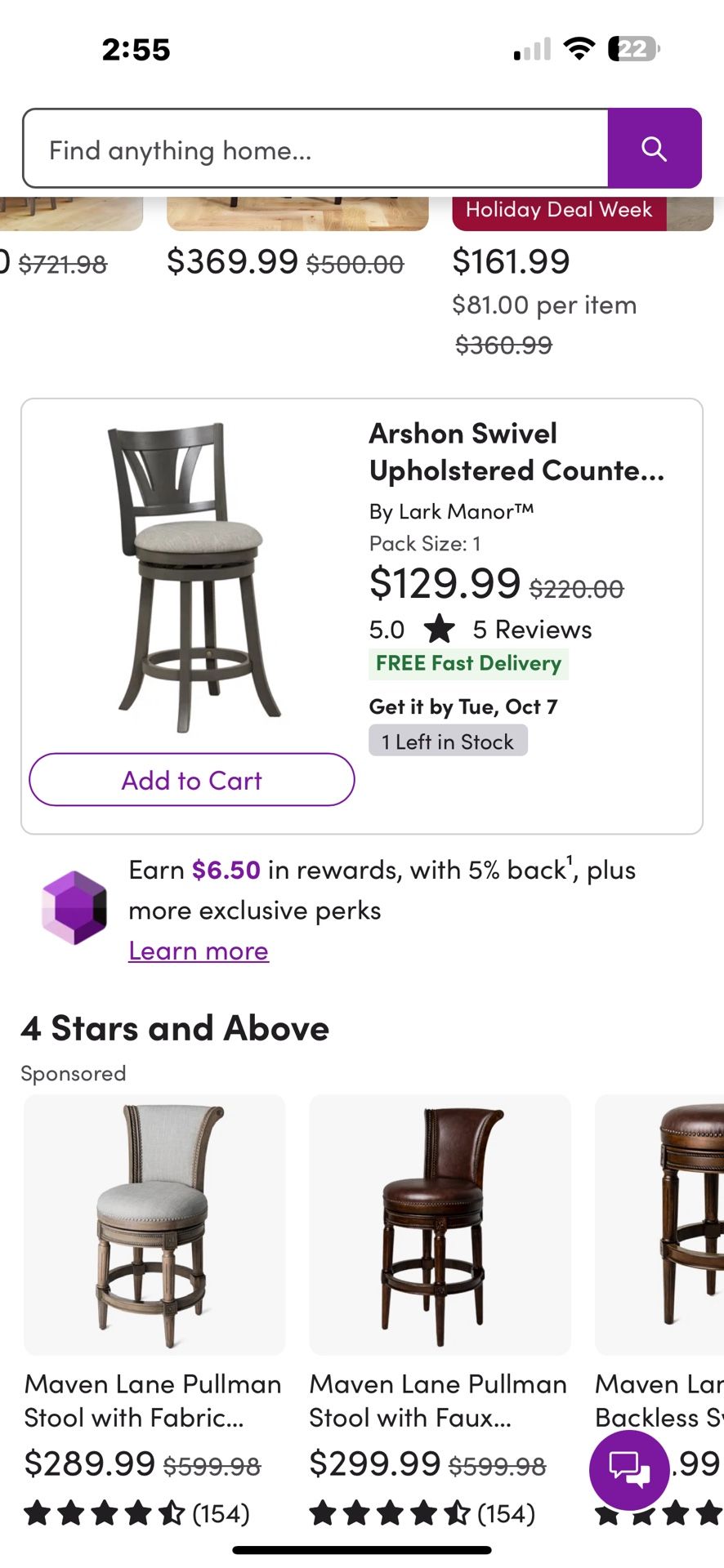
Task: Tap star rating under Maven Lane Faux stool
Action: click(422, 1513)
